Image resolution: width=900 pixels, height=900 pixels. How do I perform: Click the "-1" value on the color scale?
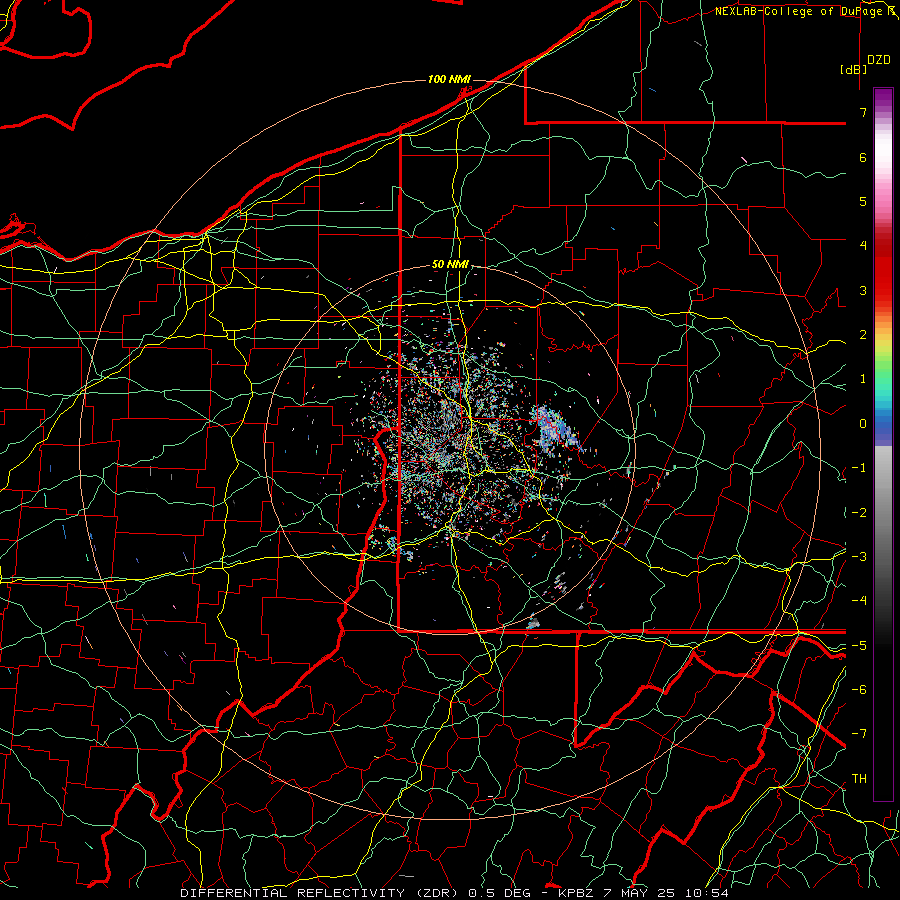coord(859,468)
